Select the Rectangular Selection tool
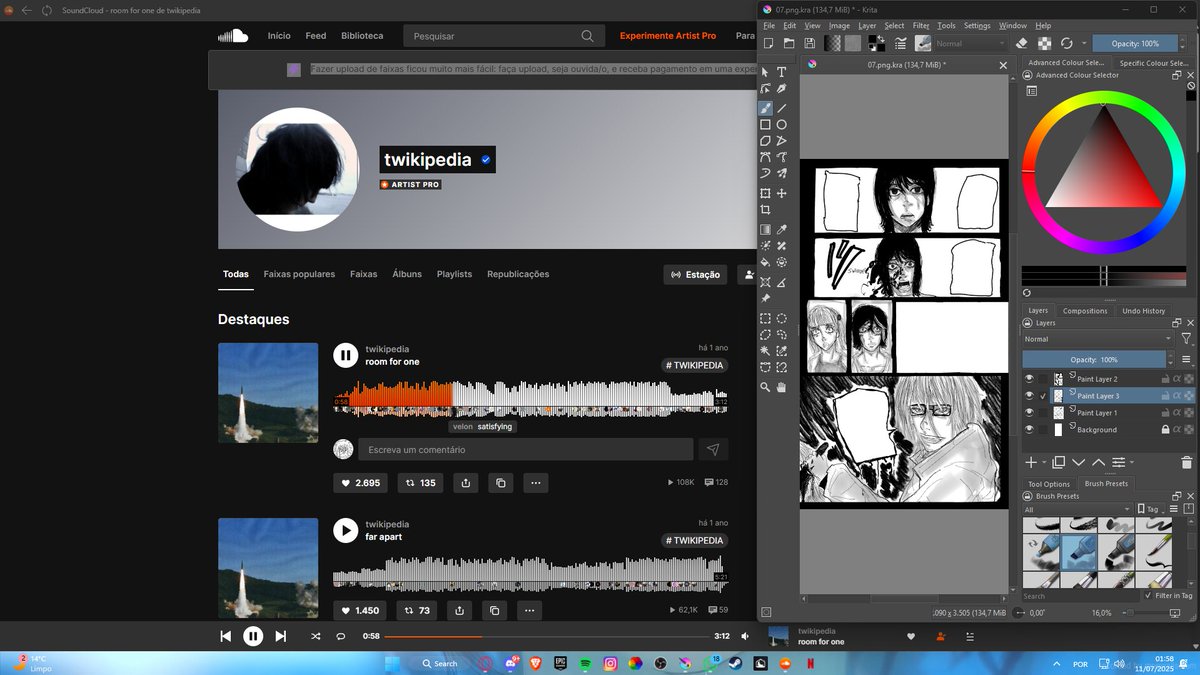The height and width of the screenshot is (675, 1200). click(765, 318)
